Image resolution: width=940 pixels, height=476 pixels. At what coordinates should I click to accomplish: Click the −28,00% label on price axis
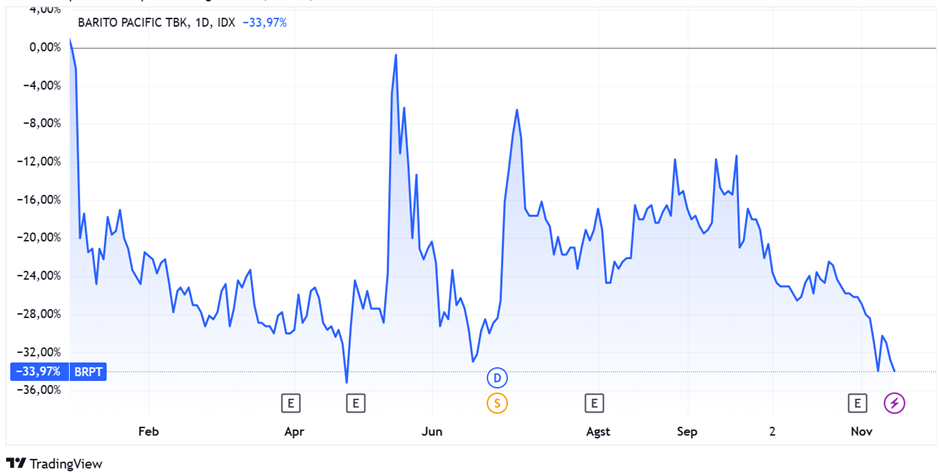point(40,314)
